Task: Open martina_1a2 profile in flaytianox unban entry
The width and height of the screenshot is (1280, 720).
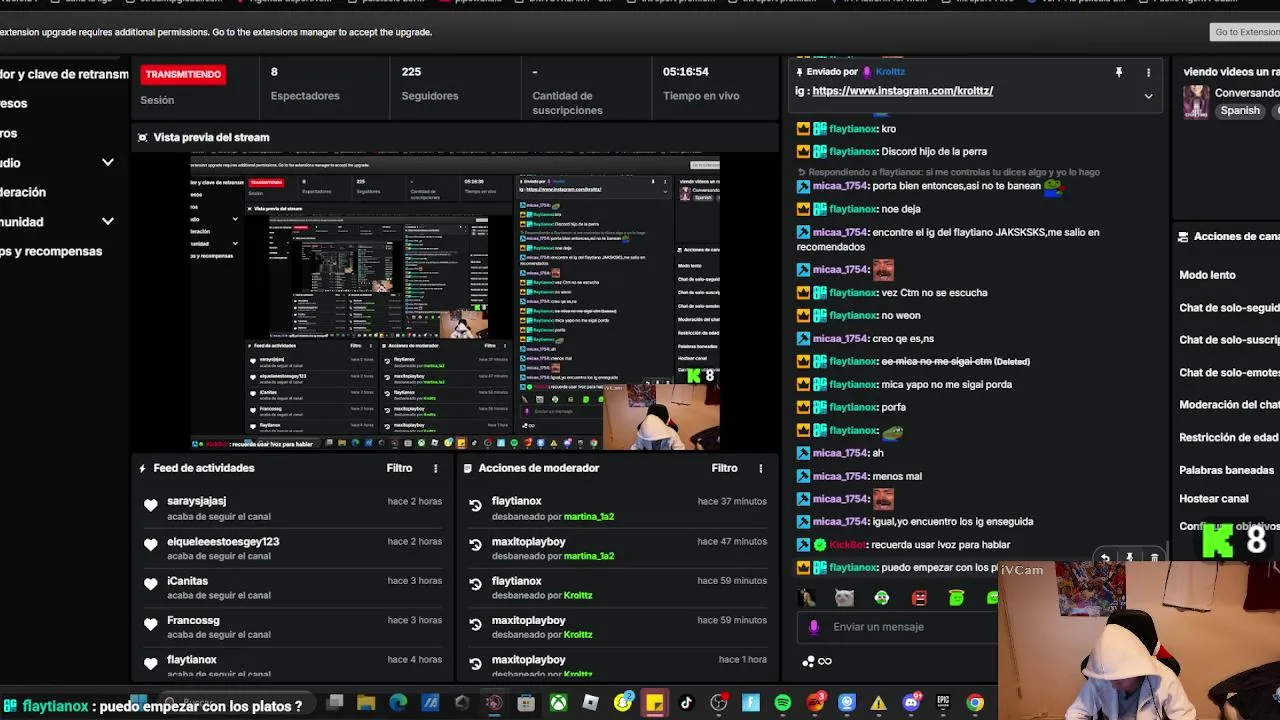Action: pyautogui.click(x=588, y=517)
